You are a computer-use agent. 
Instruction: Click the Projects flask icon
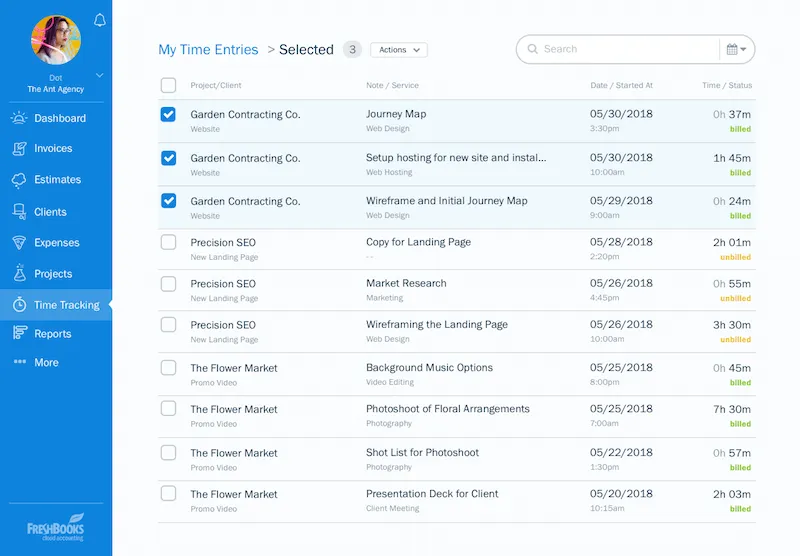coord(19,273)
